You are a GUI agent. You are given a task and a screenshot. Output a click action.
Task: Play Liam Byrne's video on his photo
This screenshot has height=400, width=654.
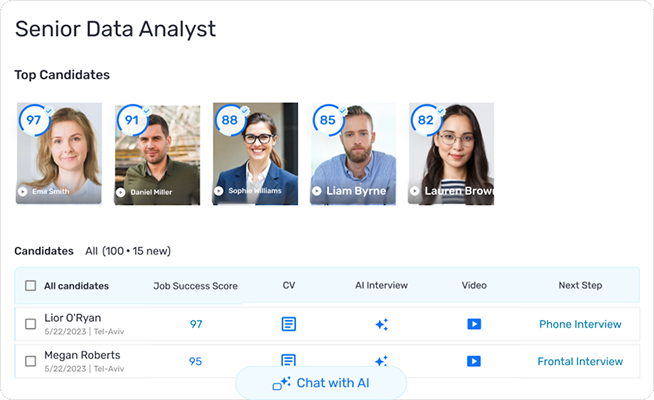317,191
